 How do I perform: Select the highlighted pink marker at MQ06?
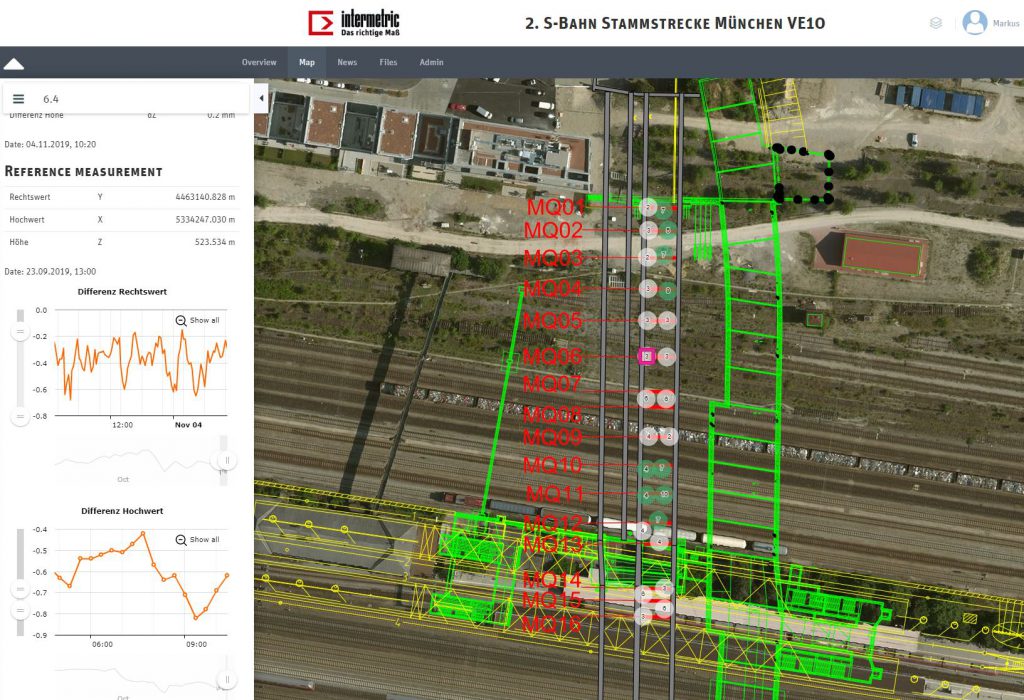pyautogui.click(x=646, y=356)
